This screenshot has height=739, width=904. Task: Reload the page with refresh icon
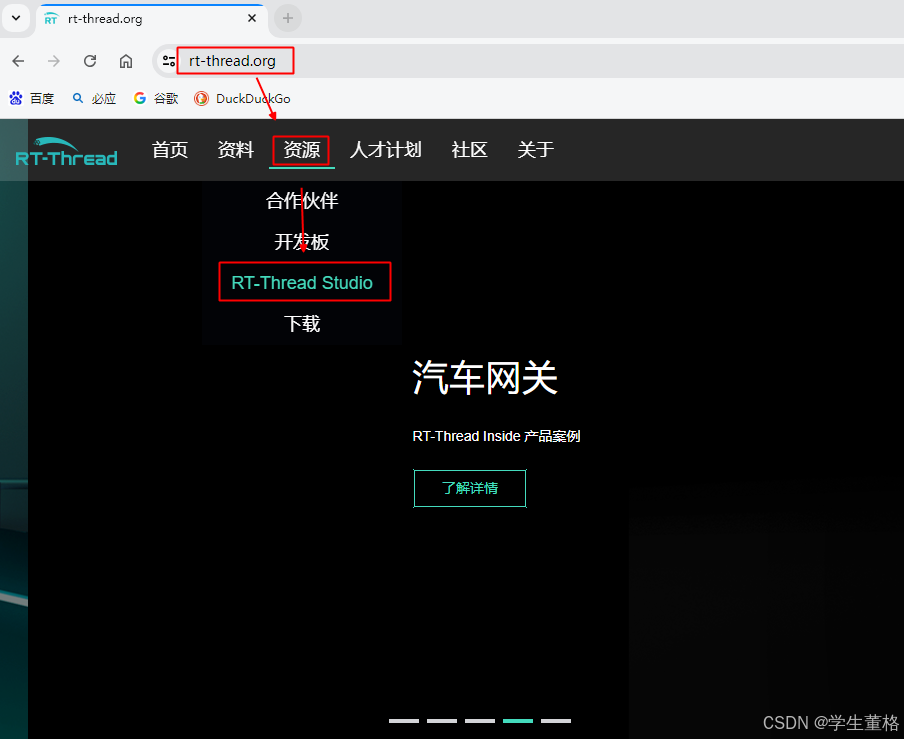[90, 61]
